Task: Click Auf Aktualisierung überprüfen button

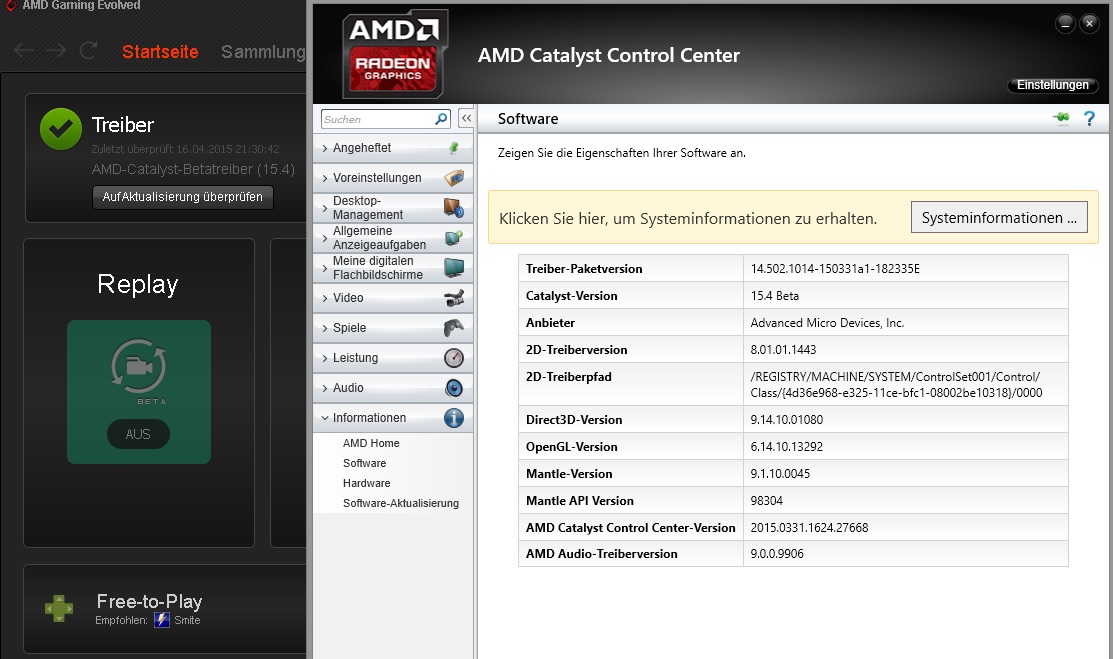Action: pos(182,197)
